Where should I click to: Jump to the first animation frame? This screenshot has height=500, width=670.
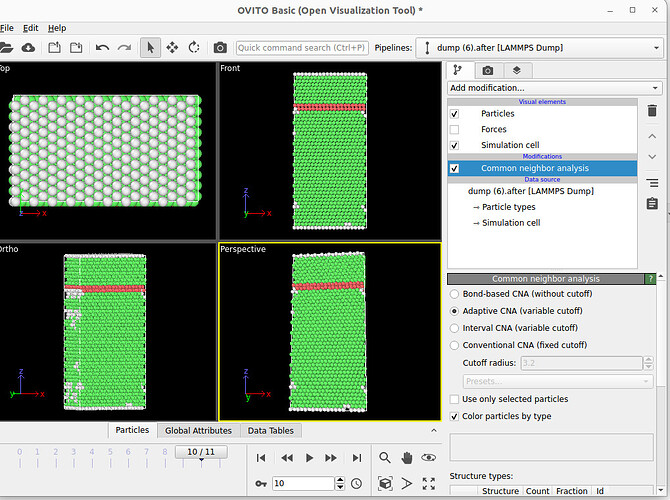click(261, 458)
